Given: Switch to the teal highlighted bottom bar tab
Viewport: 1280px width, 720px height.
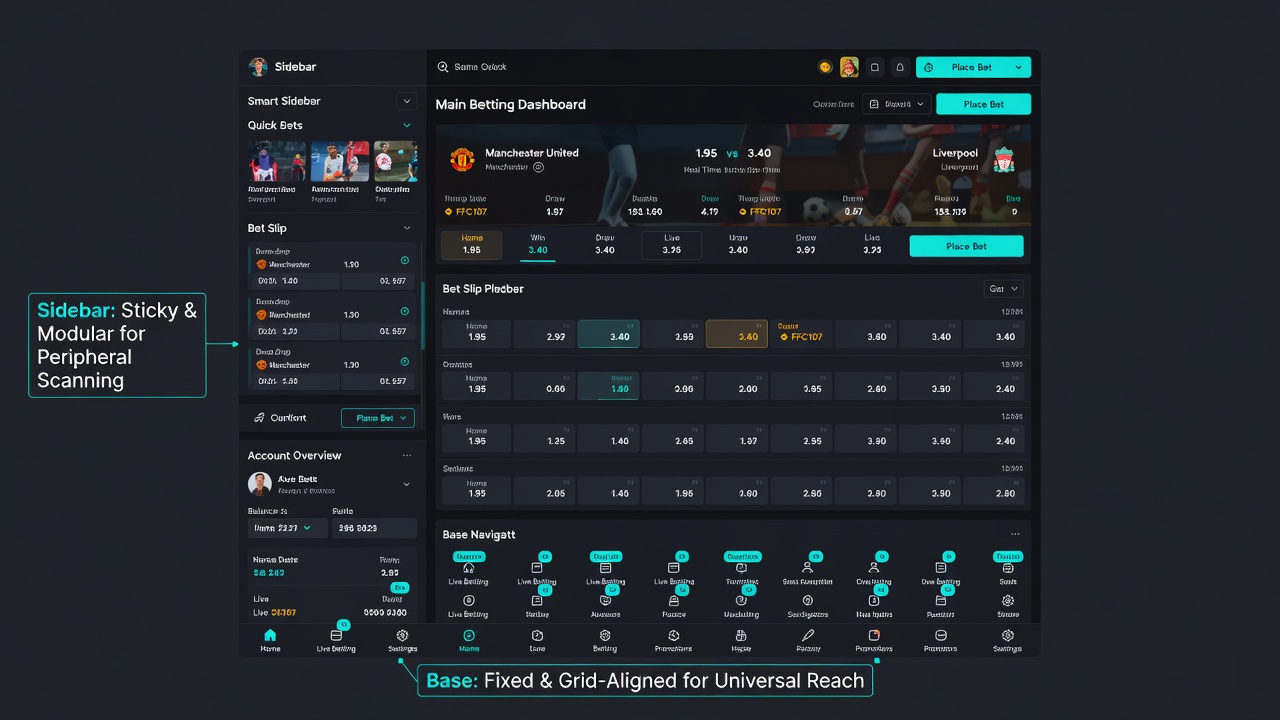Looking at the screenshot, I should tap(469, 640).
